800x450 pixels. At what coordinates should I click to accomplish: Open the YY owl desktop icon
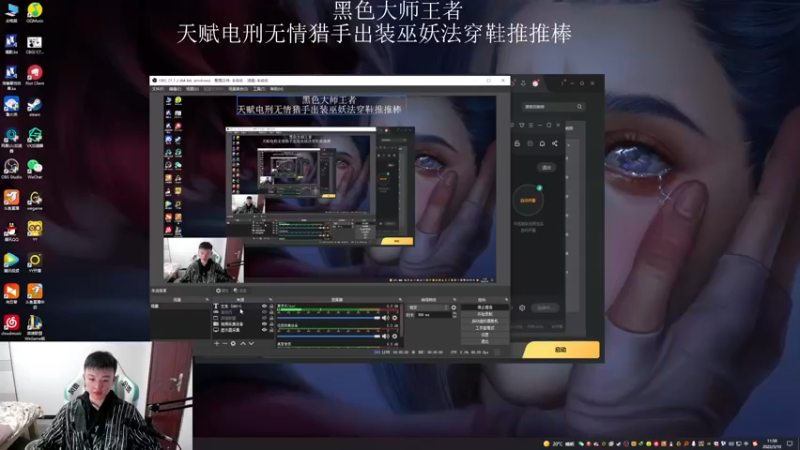pyautogui.click(x=35, y=232)
